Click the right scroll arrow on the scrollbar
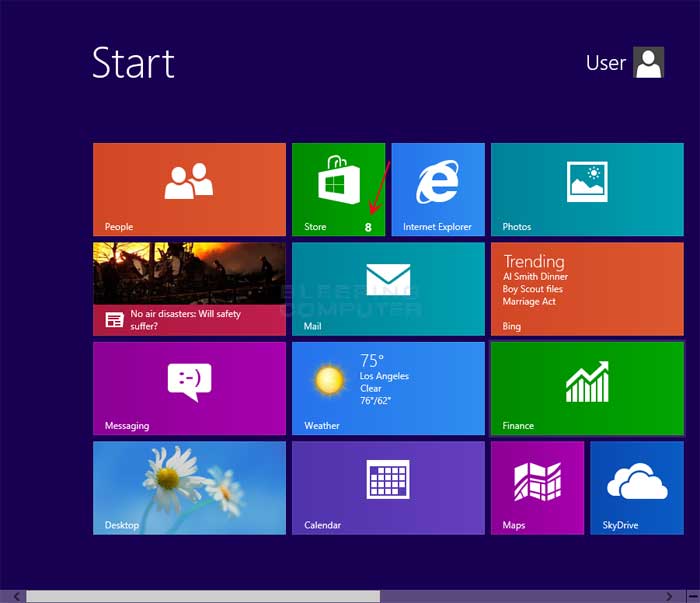The width and height of the screenshot is (700, 603). coord(669,596)
